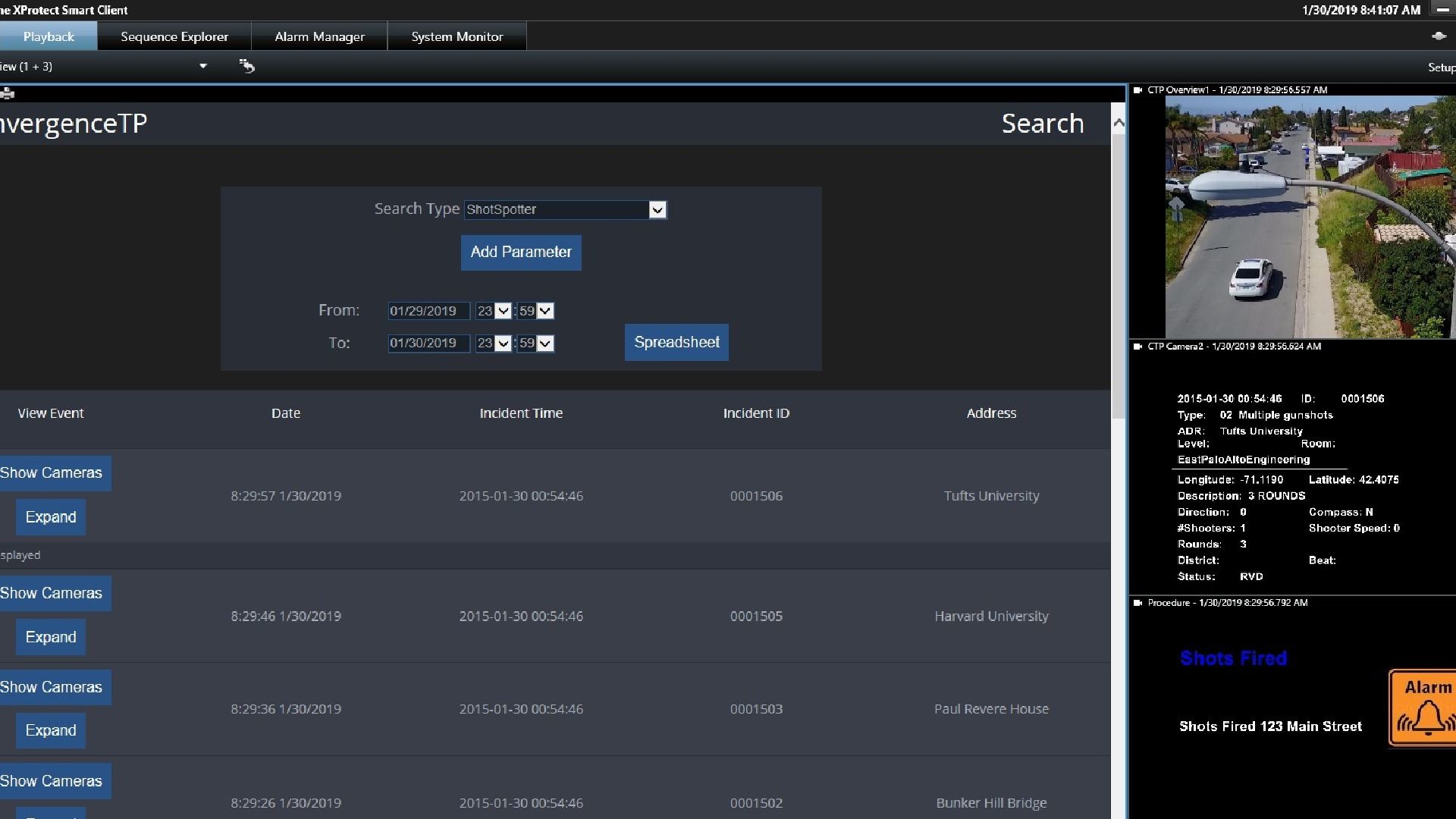Click incident ID 0001503 cell
The image size is (1456, 819).
coord(756,709)
